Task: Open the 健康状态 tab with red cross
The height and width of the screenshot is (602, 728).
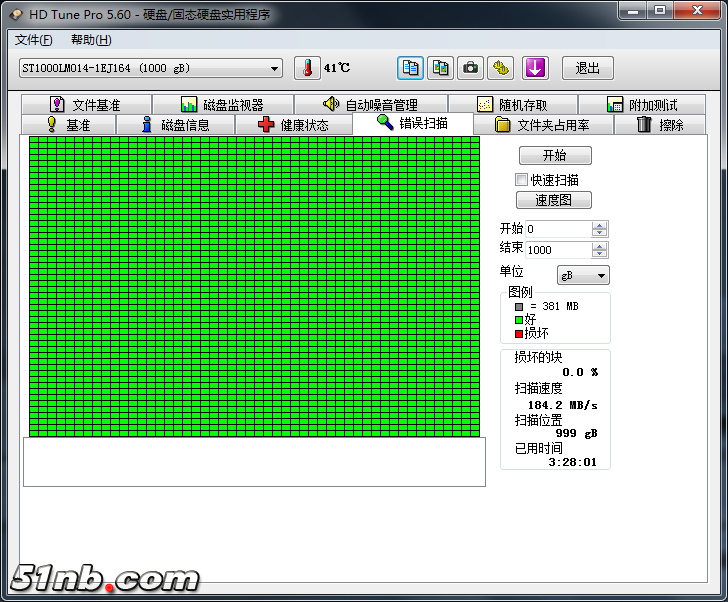Action: 293,125
